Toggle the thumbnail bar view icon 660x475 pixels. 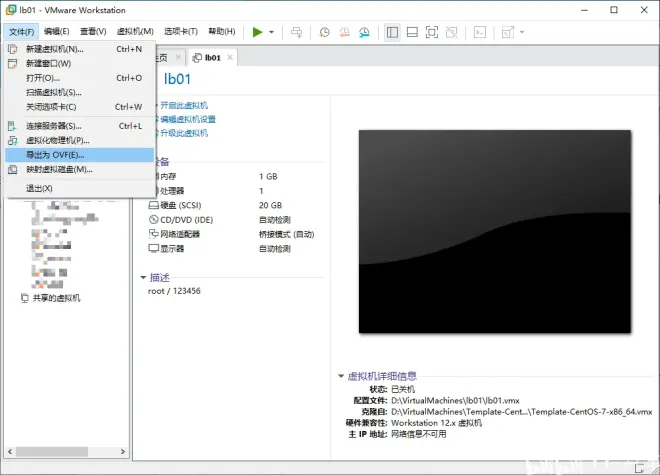click(412, 32)
